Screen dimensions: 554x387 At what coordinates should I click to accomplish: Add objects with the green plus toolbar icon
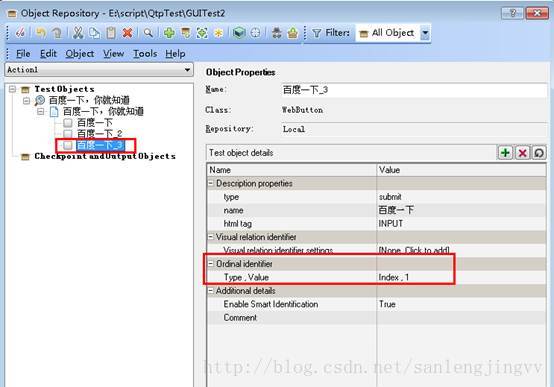(x=169, y=33)
